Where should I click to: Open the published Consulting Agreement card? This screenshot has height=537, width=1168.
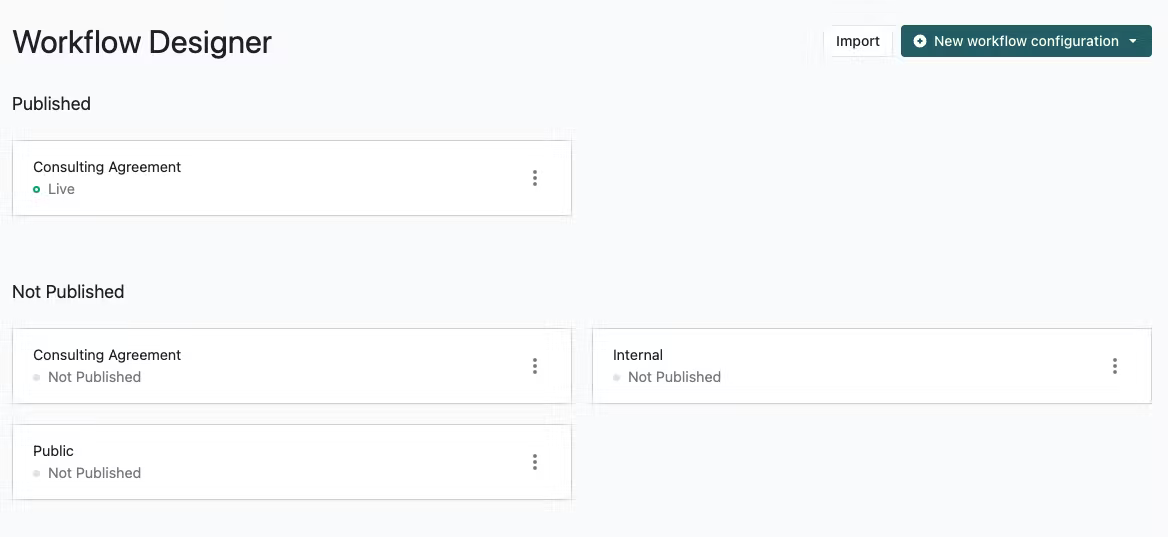click(x=292, y=178)
